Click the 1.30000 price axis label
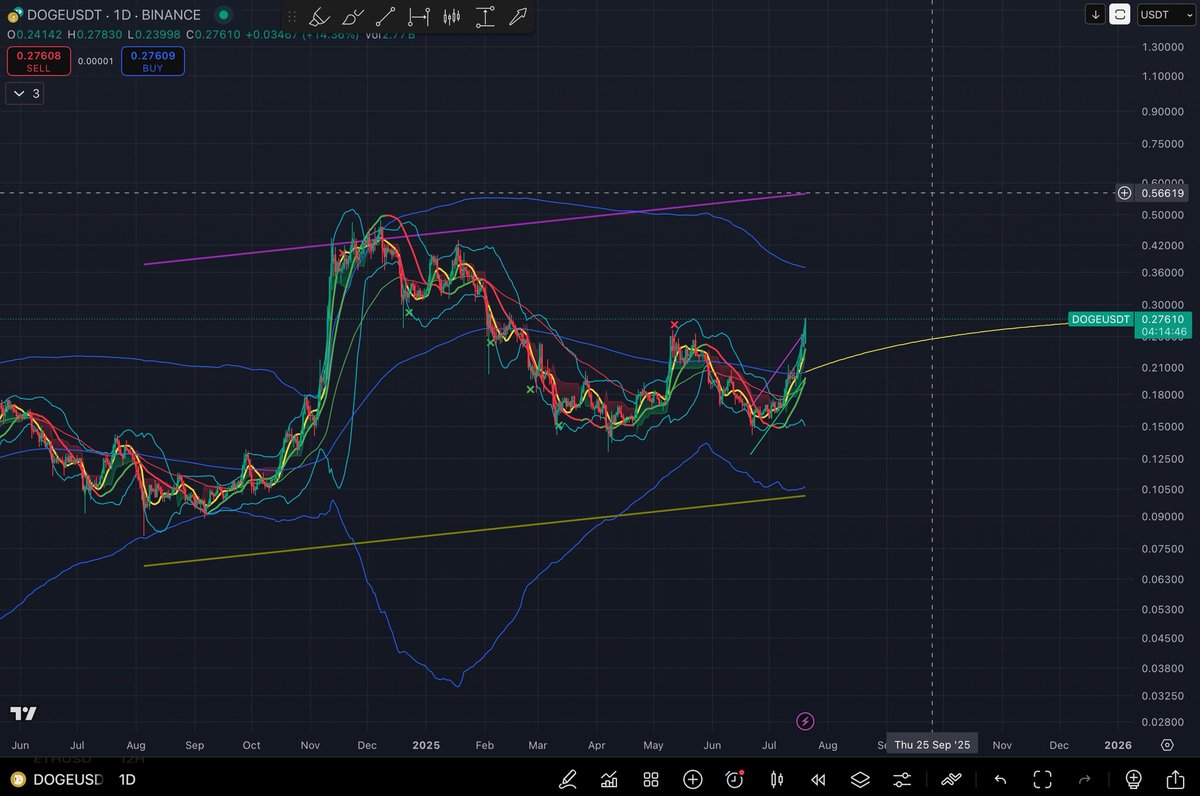1200x796 pixels. click(1161, 47)
